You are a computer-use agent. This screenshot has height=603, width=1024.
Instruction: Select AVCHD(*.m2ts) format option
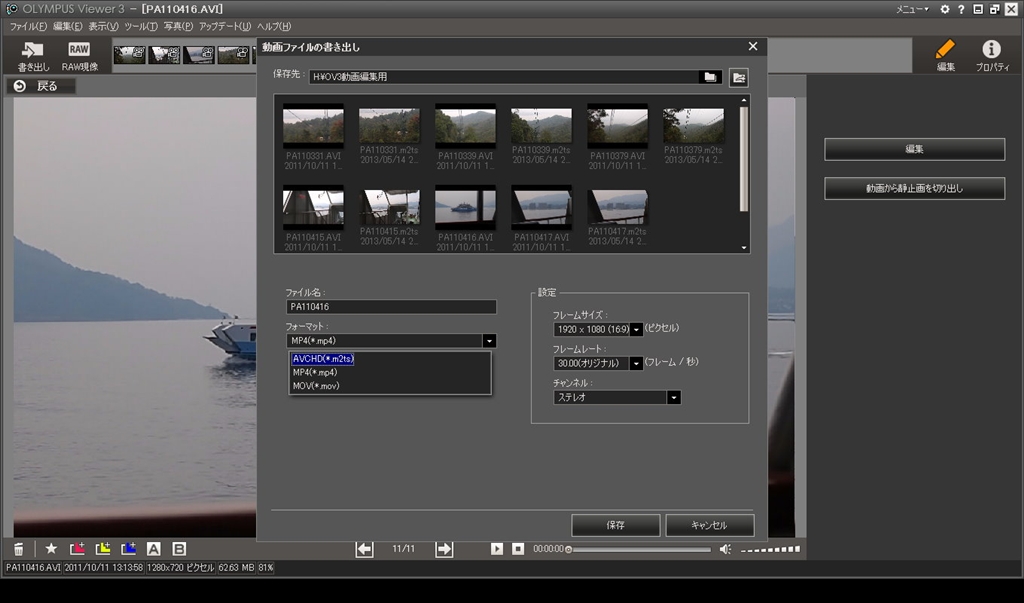(323, 359)
